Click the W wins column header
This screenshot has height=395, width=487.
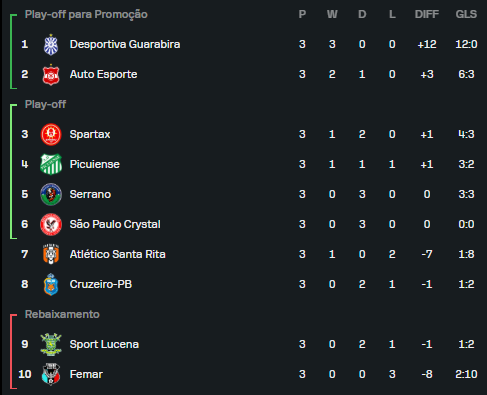(x=332, y=14)
